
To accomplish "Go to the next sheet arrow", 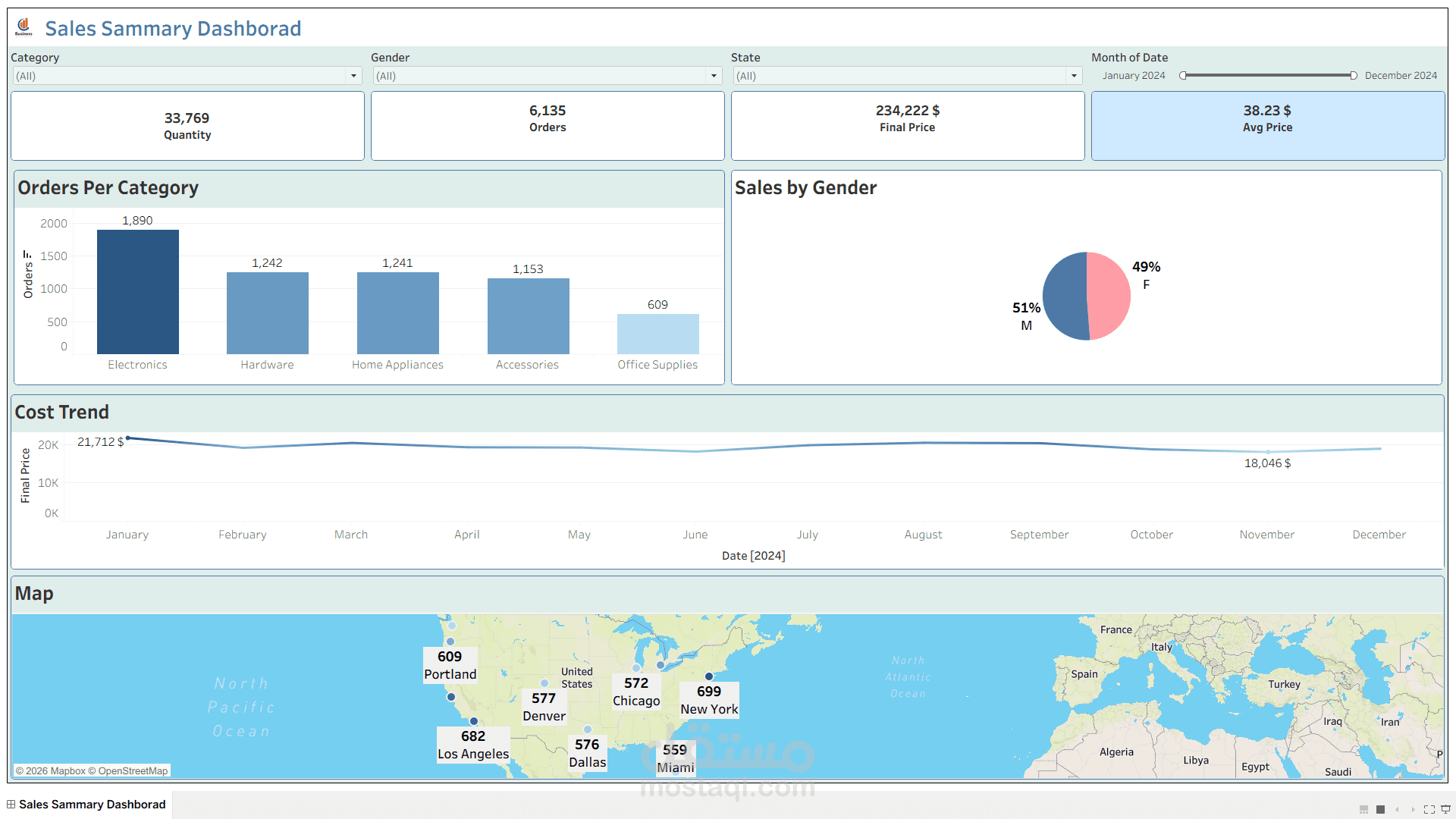I will pos(1413,809).
